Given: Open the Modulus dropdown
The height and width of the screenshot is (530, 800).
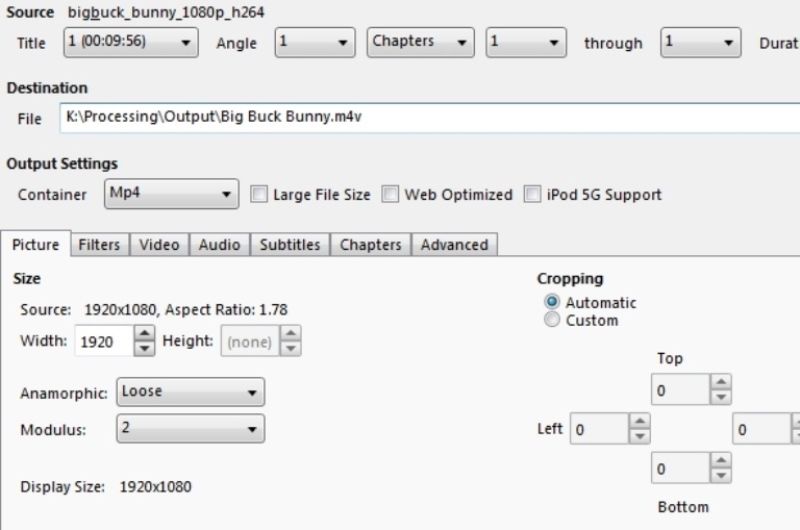Looking at the screenshot, I should [x=190, y=429].
